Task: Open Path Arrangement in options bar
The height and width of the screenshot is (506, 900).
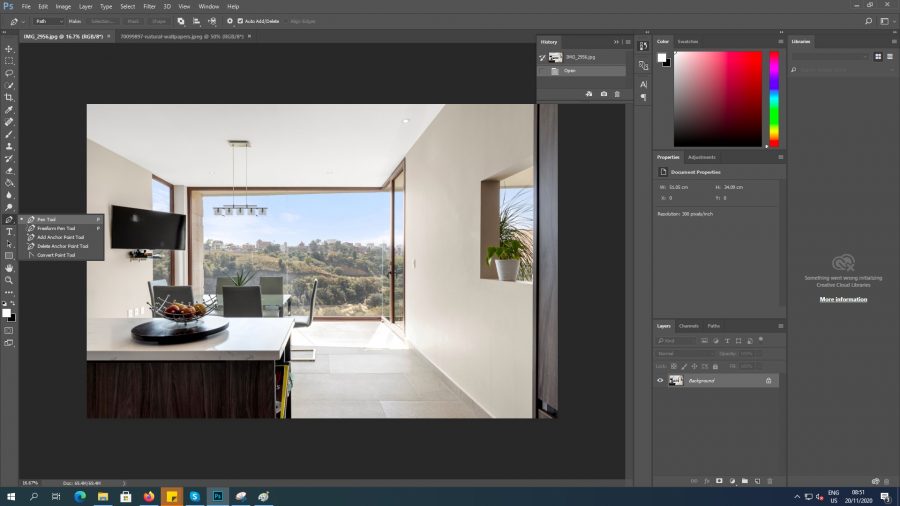Action: pyautogui.click(x=212, y=21)
